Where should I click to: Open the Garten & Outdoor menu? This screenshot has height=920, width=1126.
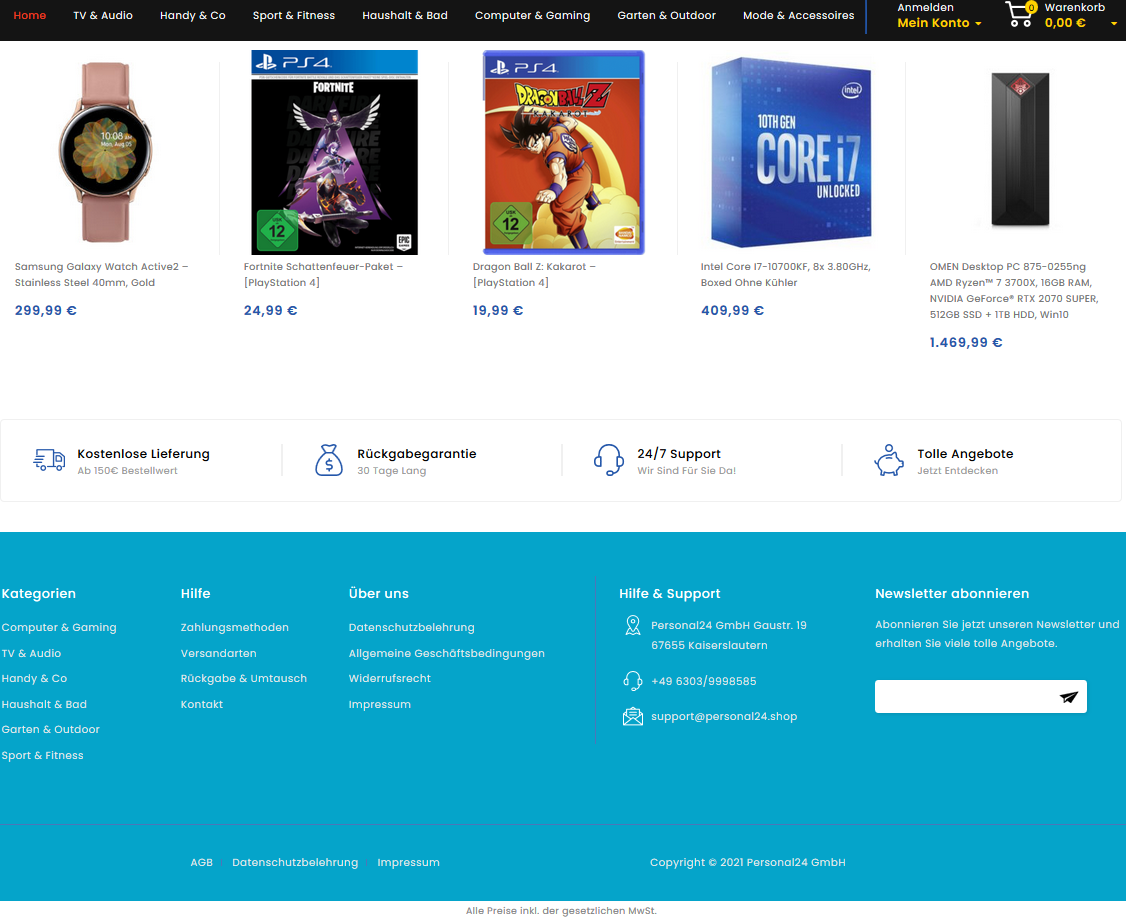(x=666, y=15)
